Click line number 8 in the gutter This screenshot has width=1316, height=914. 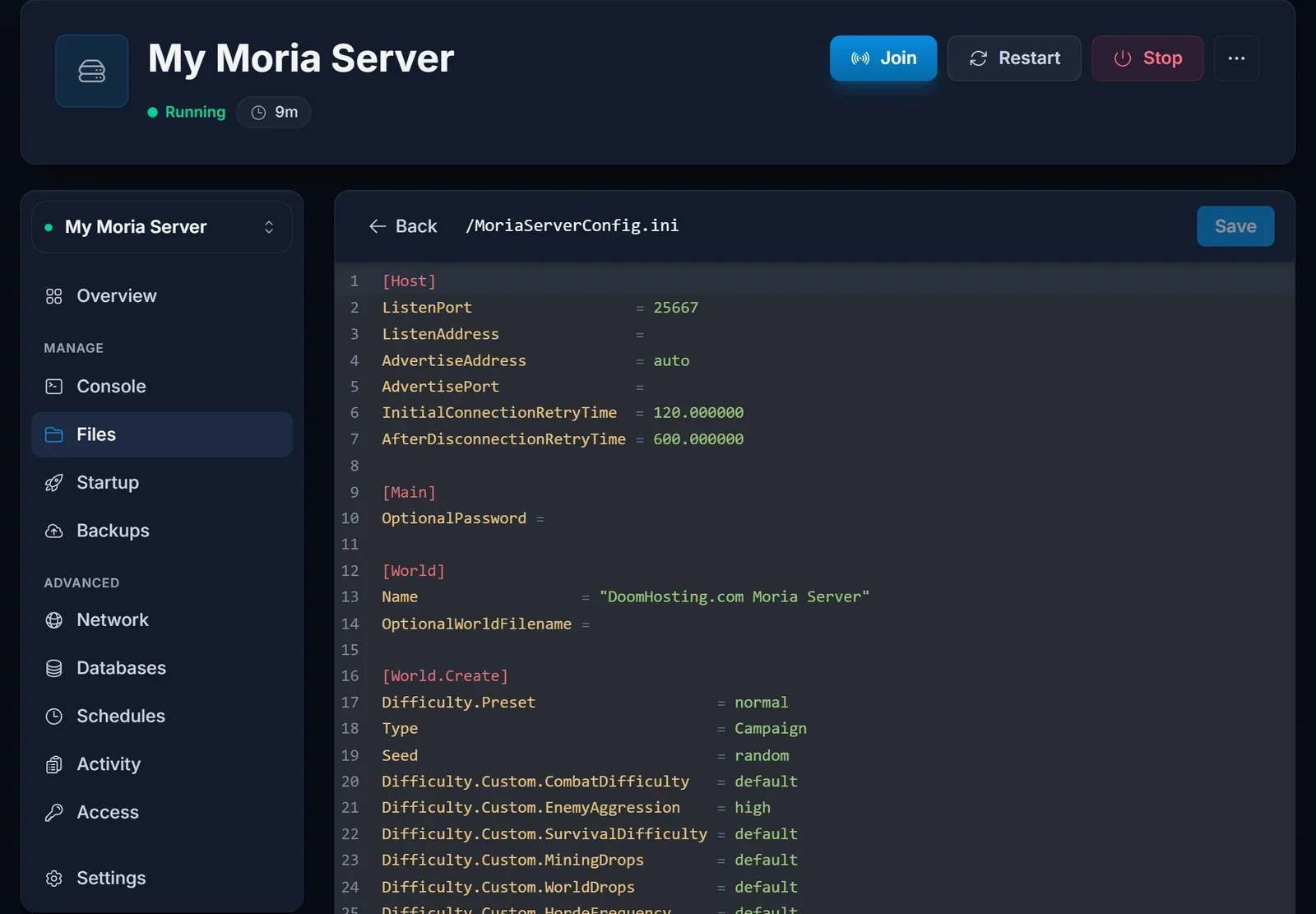point(354,466)
